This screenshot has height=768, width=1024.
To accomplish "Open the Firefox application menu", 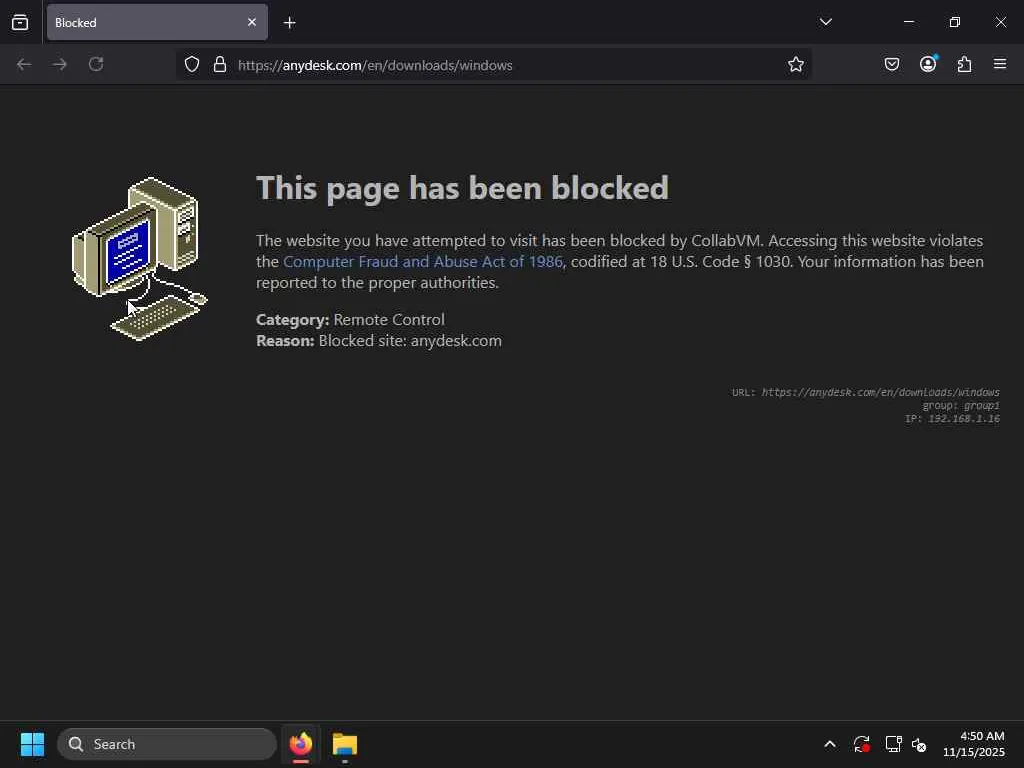I will point(1000,64).
